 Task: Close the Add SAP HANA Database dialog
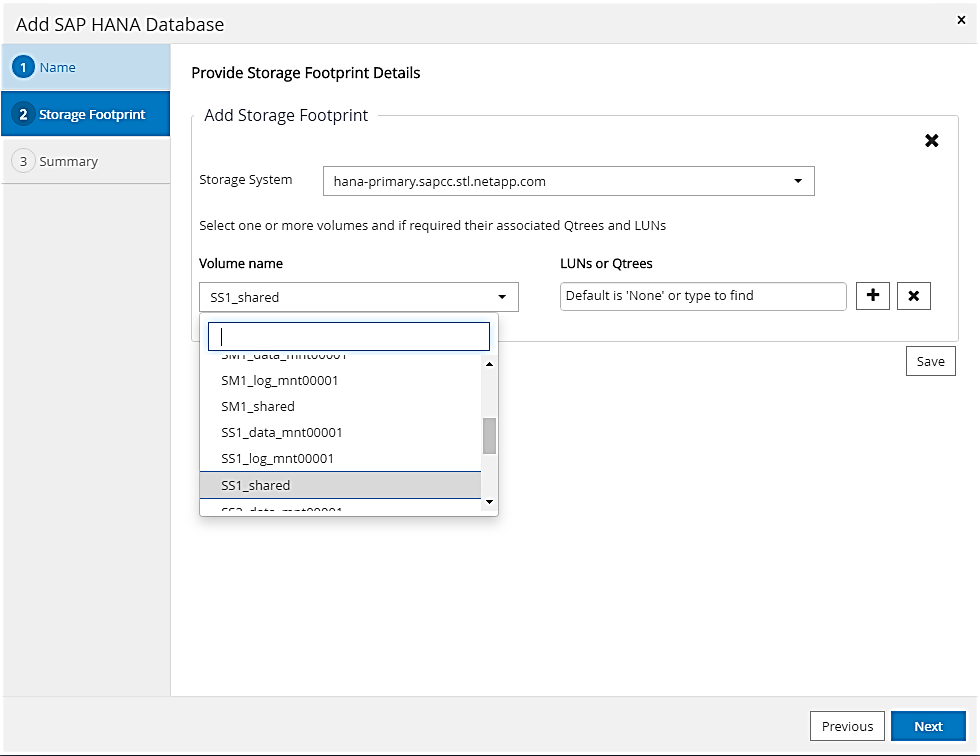961,19
